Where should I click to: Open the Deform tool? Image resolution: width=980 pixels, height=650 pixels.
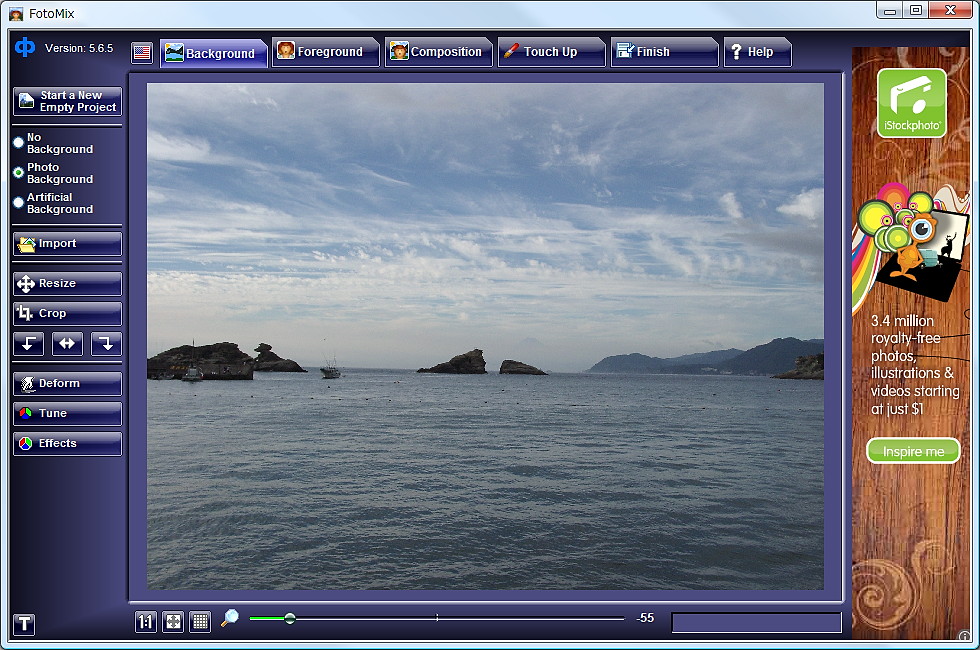click(x=68, y=384)
